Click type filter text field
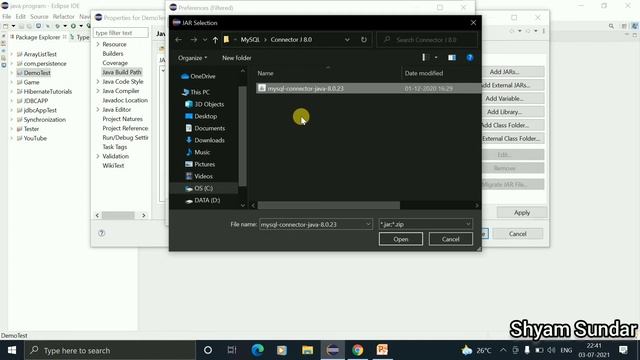Screen dimensions: 640x360 [x=121, y=33]
